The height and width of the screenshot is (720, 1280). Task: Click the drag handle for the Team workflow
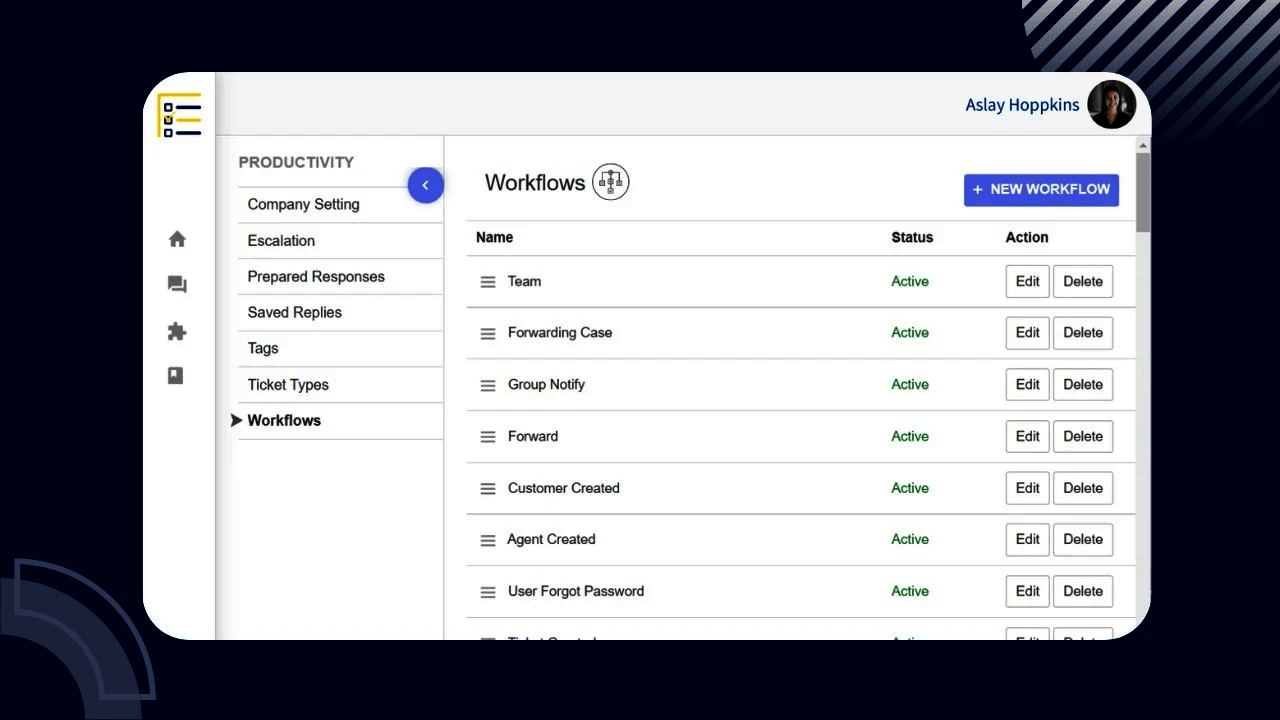click(x=488, y=282)
